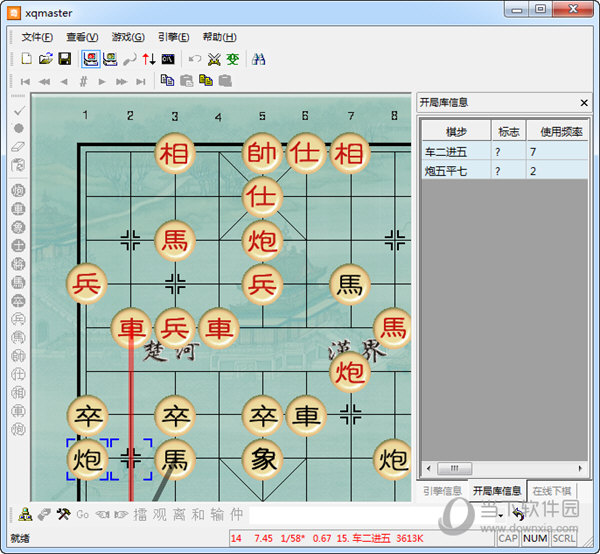Image resolution: width=600 pixels, height=554 pixels.
Task: Open a file with the folder icon
Action: pyautogui.click(x=45, y=59)
